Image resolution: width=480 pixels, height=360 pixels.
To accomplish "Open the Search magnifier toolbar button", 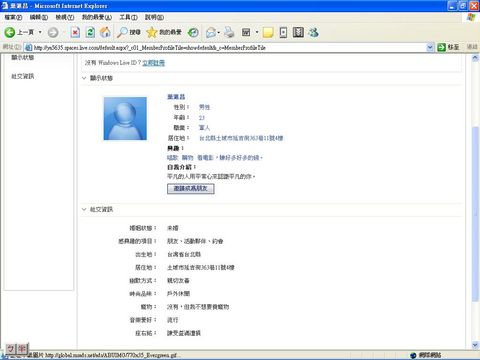I will (129, 32).
